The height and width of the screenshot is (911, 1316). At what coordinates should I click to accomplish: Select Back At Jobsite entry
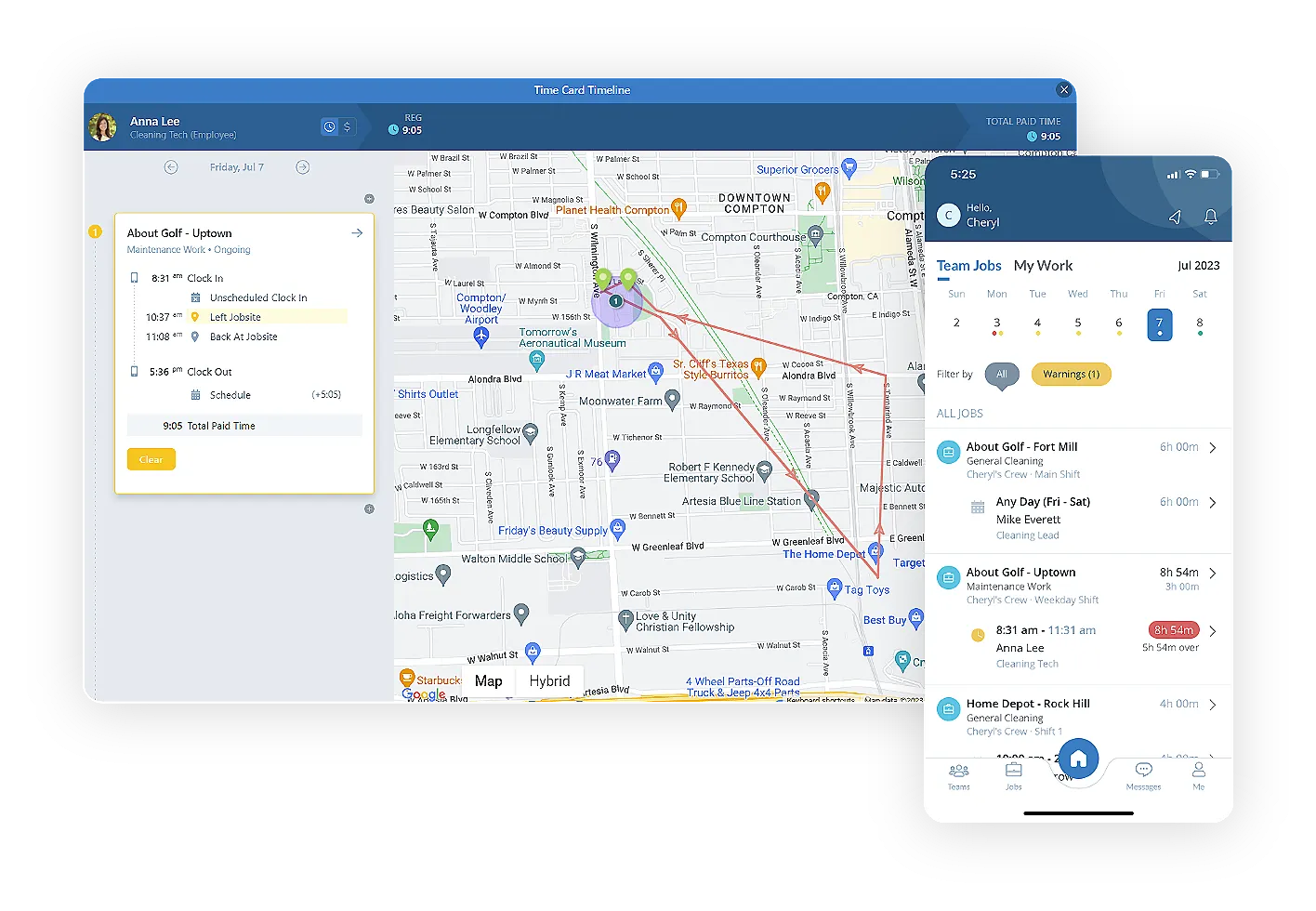click(243, 337)
